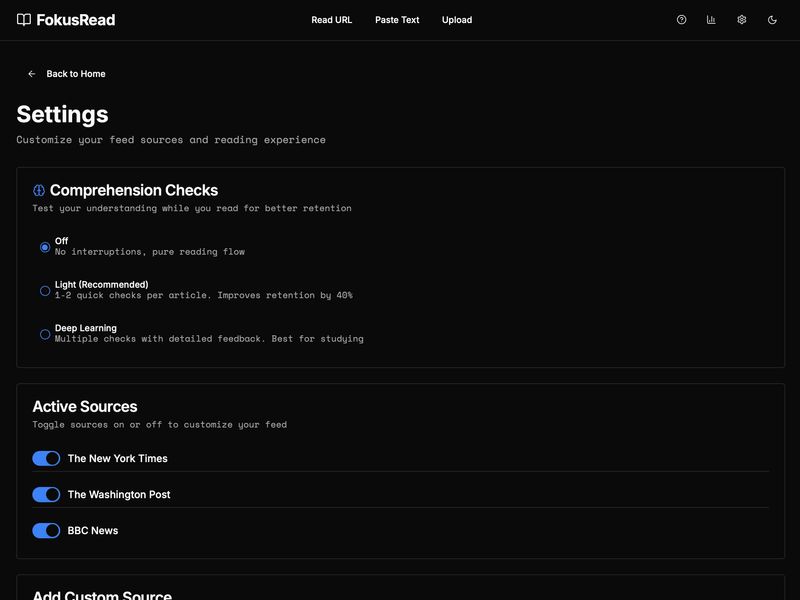This screenshot has height=600, width=800.
Task: Open the Paste Text menu item
Action: point(397,20)
